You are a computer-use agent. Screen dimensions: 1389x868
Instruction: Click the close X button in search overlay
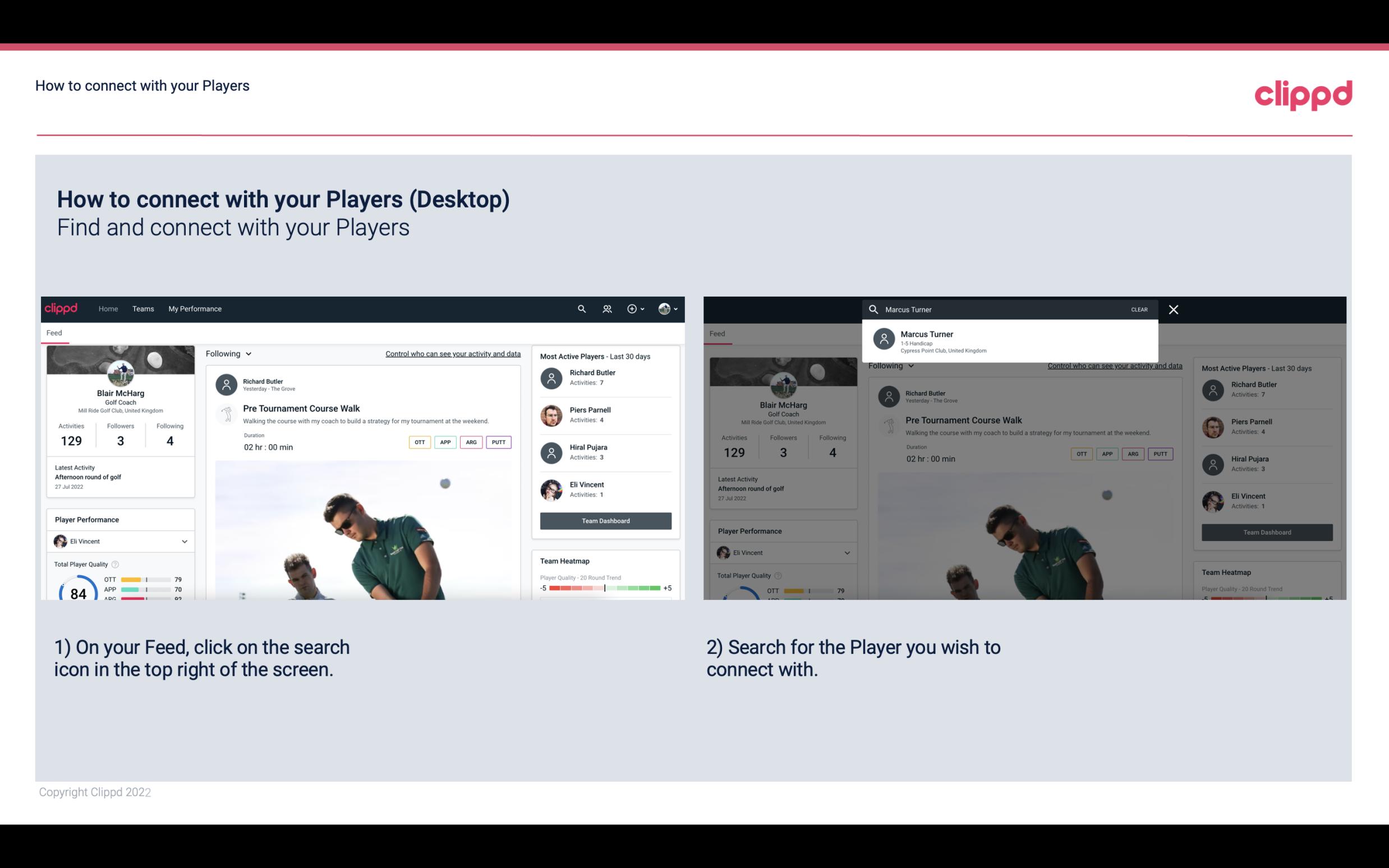tap(1174, 309)
